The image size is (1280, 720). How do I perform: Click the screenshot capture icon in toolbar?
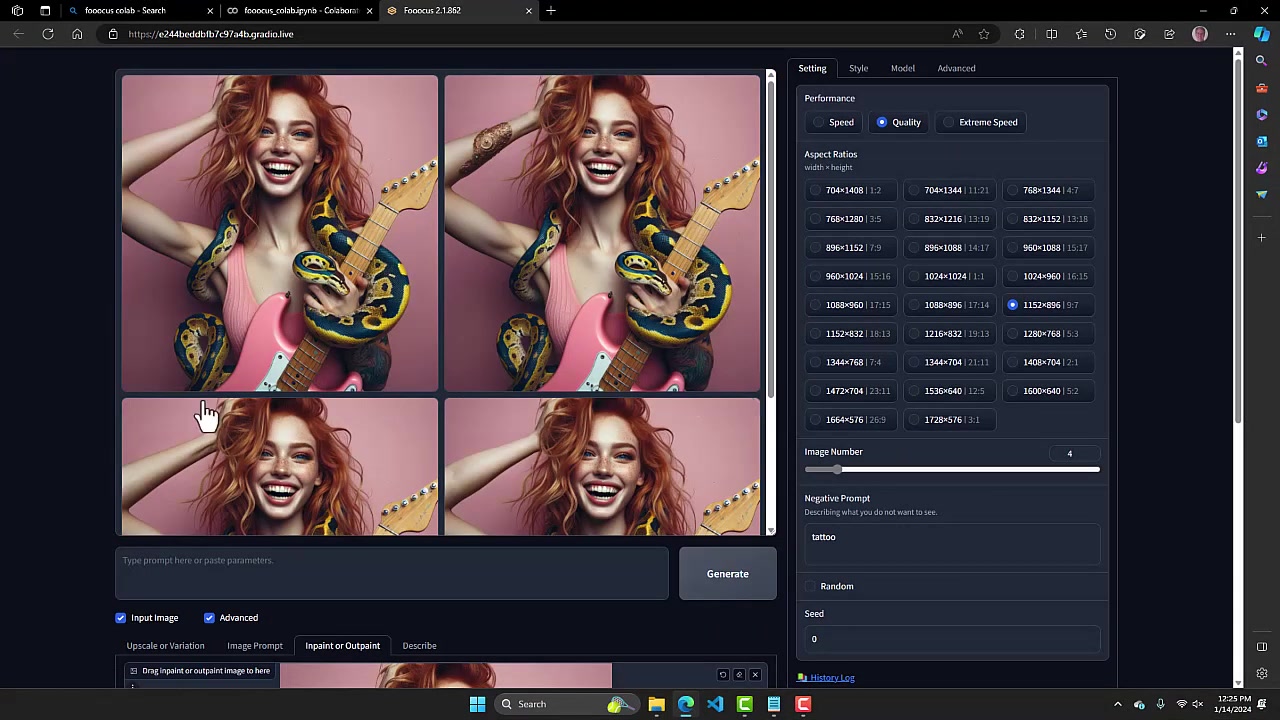tap(1140, 34)
